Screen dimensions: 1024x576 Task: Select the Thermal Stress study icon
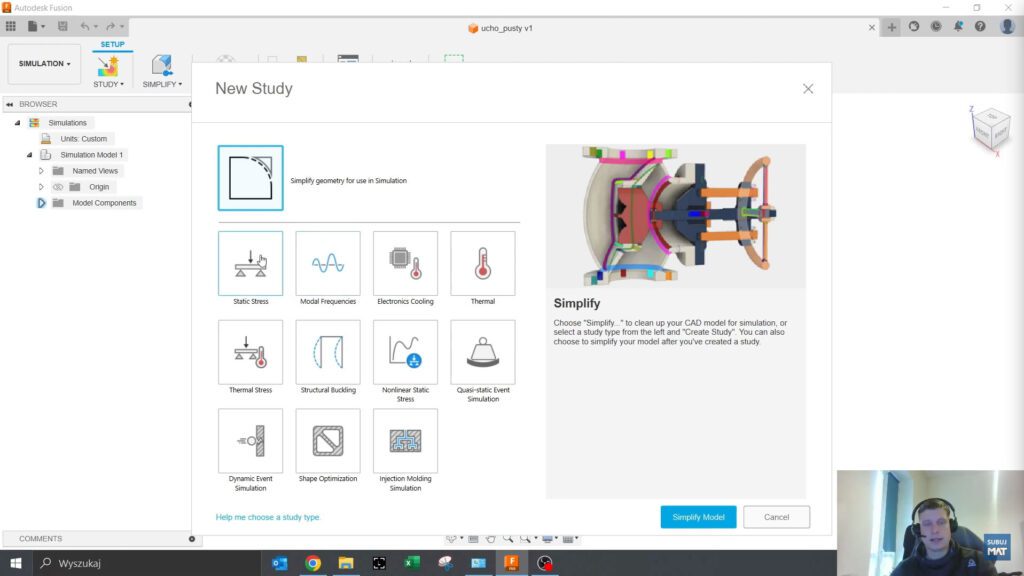click(x=250, y=351)
